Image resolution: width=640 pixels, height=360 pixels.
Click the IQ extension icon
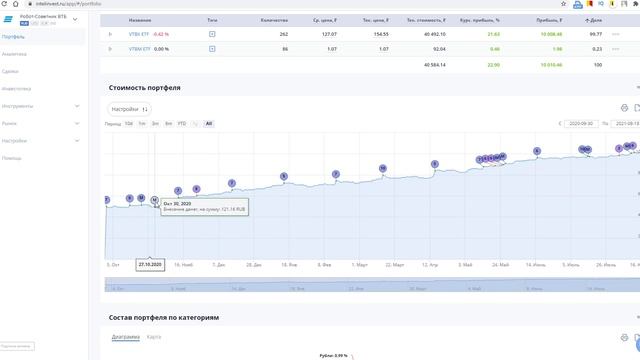(x=601, y=4)
